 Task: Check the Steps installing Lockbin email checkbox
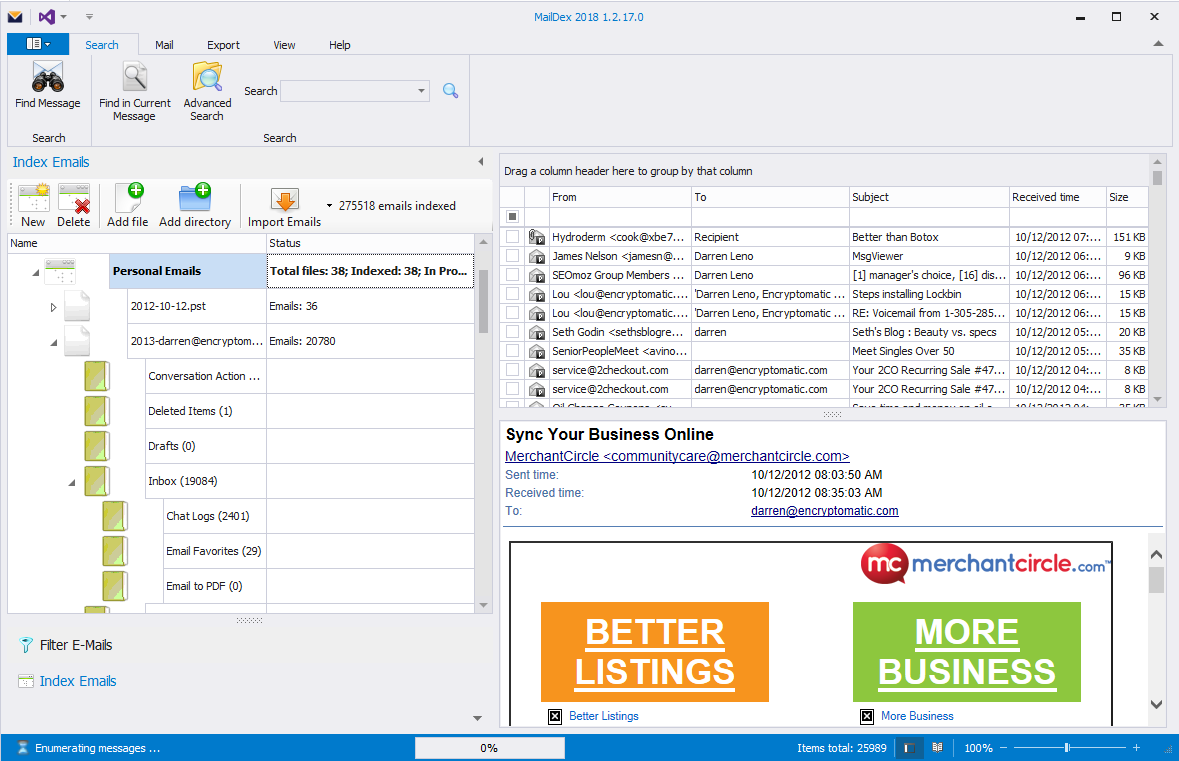[512, 294]
